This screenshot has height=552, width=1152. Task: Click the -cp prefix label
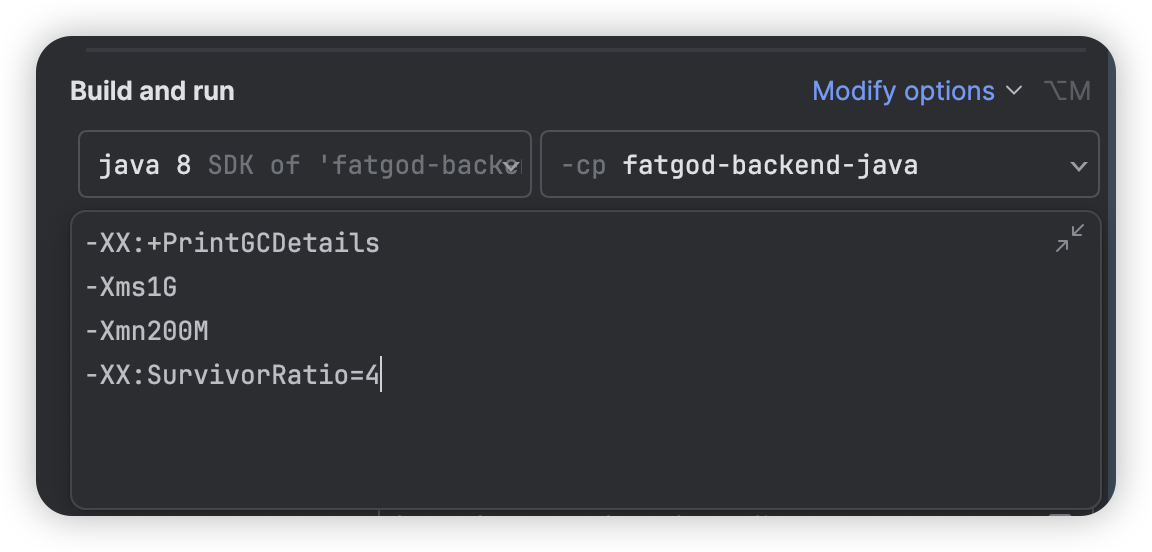coord(583,165)
